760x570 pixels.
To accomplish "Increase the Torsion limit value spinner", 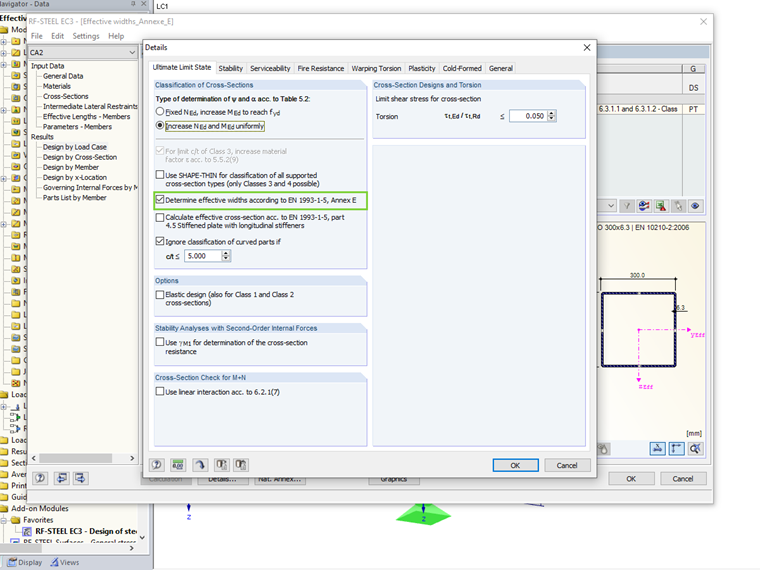I will click(x=552, y=113).
